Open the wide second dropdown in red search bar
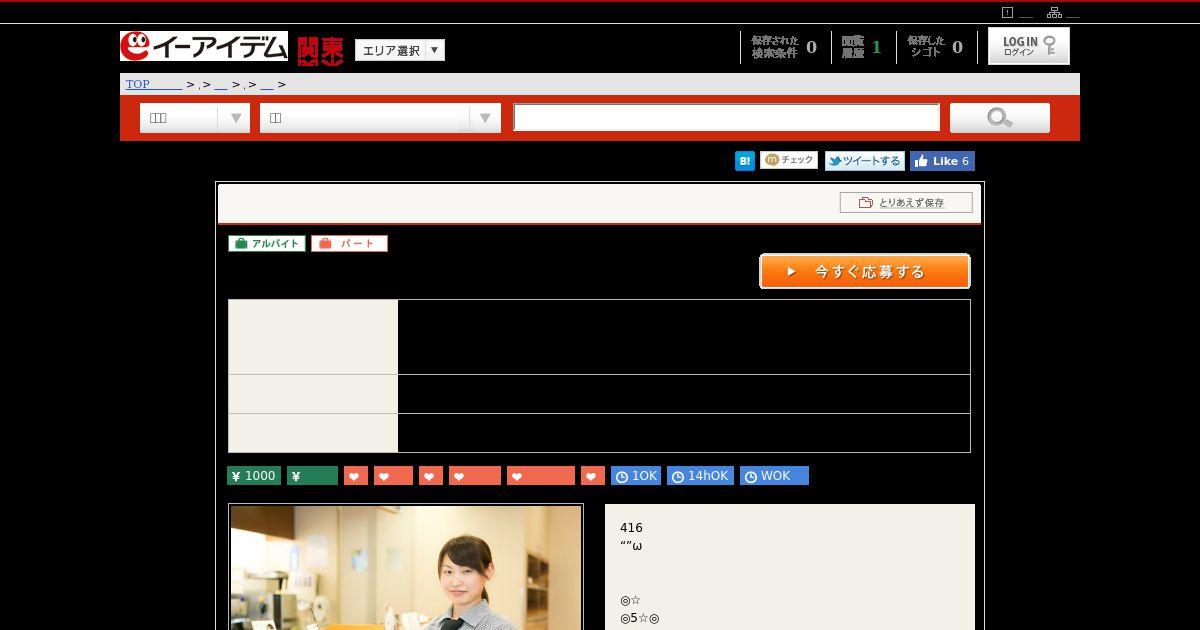Viewport: 1200px width, 630px height. 380,118
